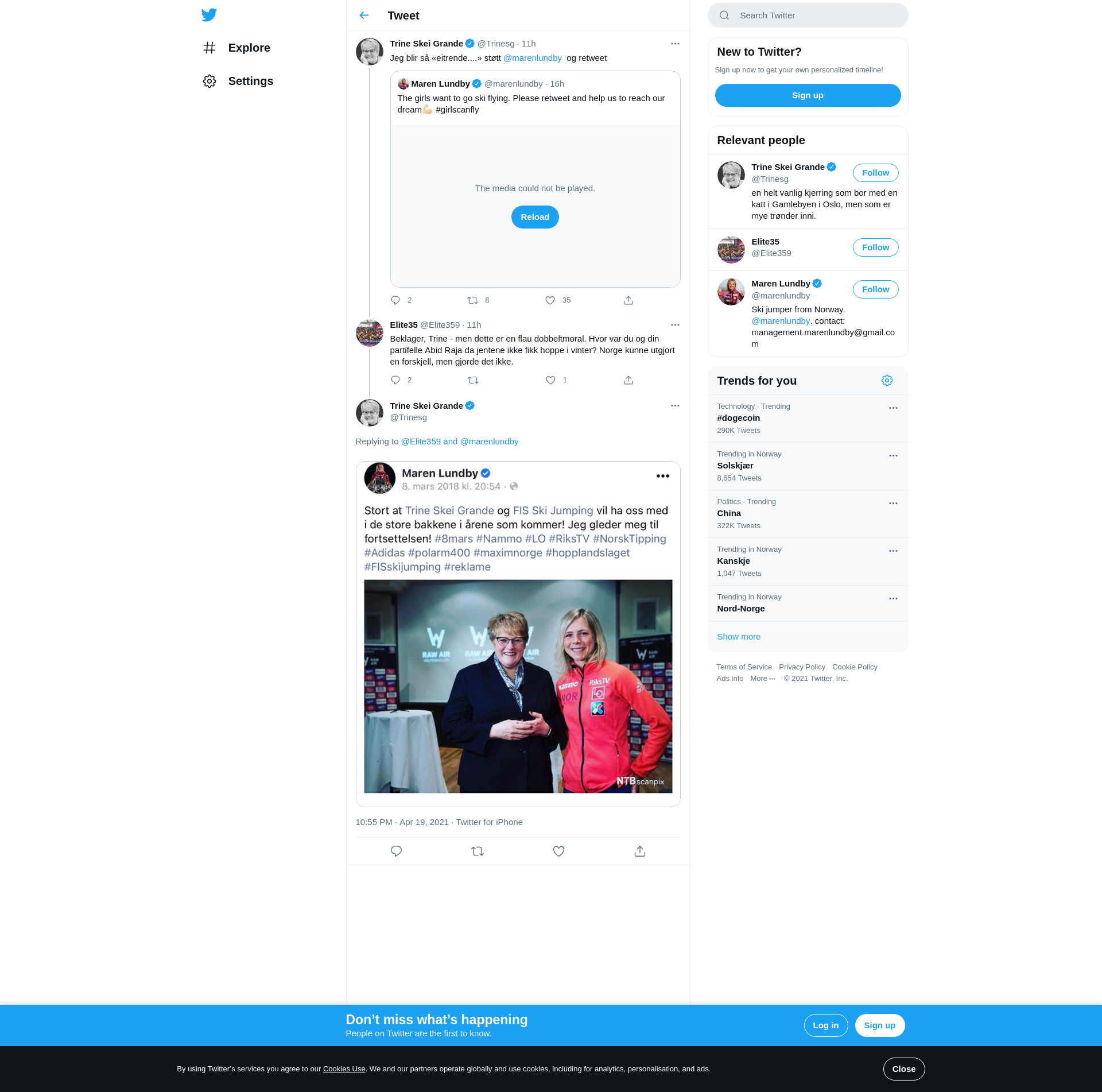Viewport: 1102px width, 1092px height.
Task: Open more options for Kanskje trend
Action: [893, 551]
